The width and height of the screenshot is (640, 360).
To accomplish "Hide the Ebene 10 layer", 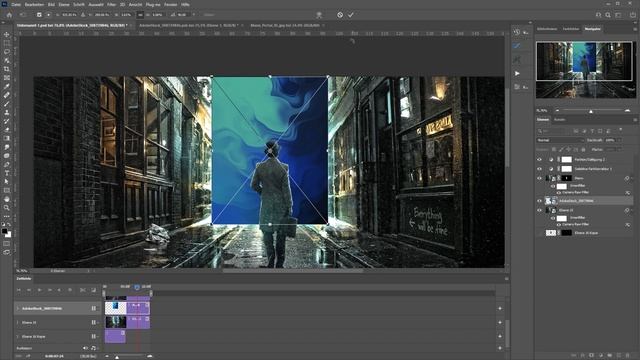I will click(x=540, y=210).
